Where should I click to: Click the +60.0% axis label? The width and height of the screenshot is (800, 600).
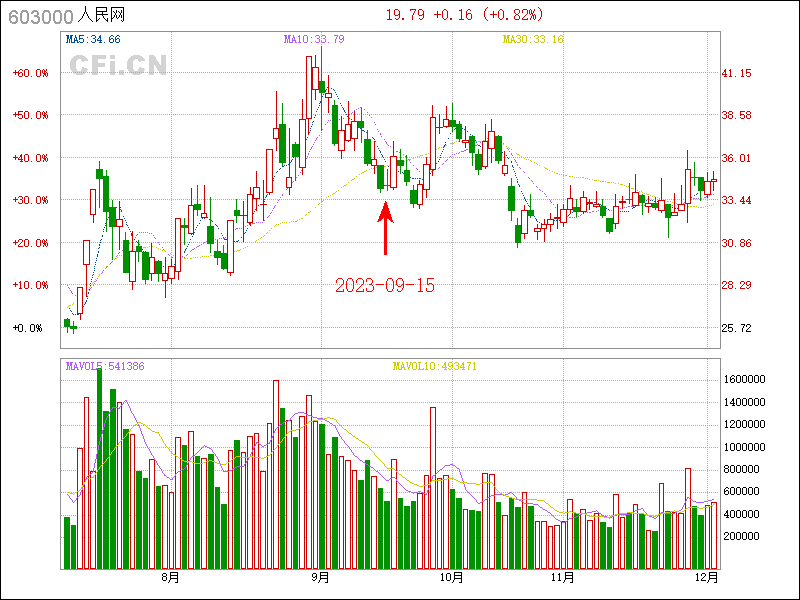[31, 73]
